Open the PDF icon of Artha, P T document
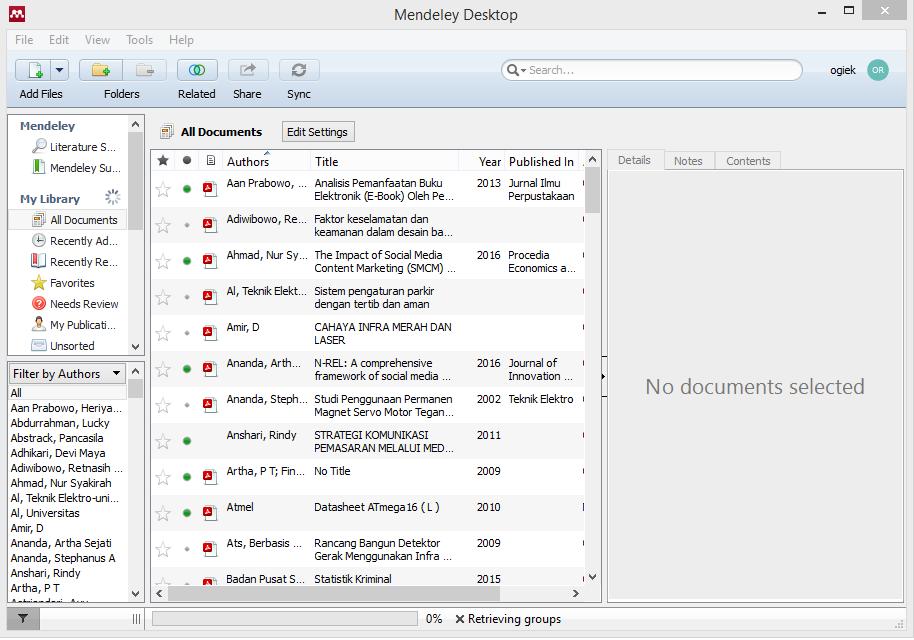Image resolution: width=914 pixels, height=640 pixels. 210,477
